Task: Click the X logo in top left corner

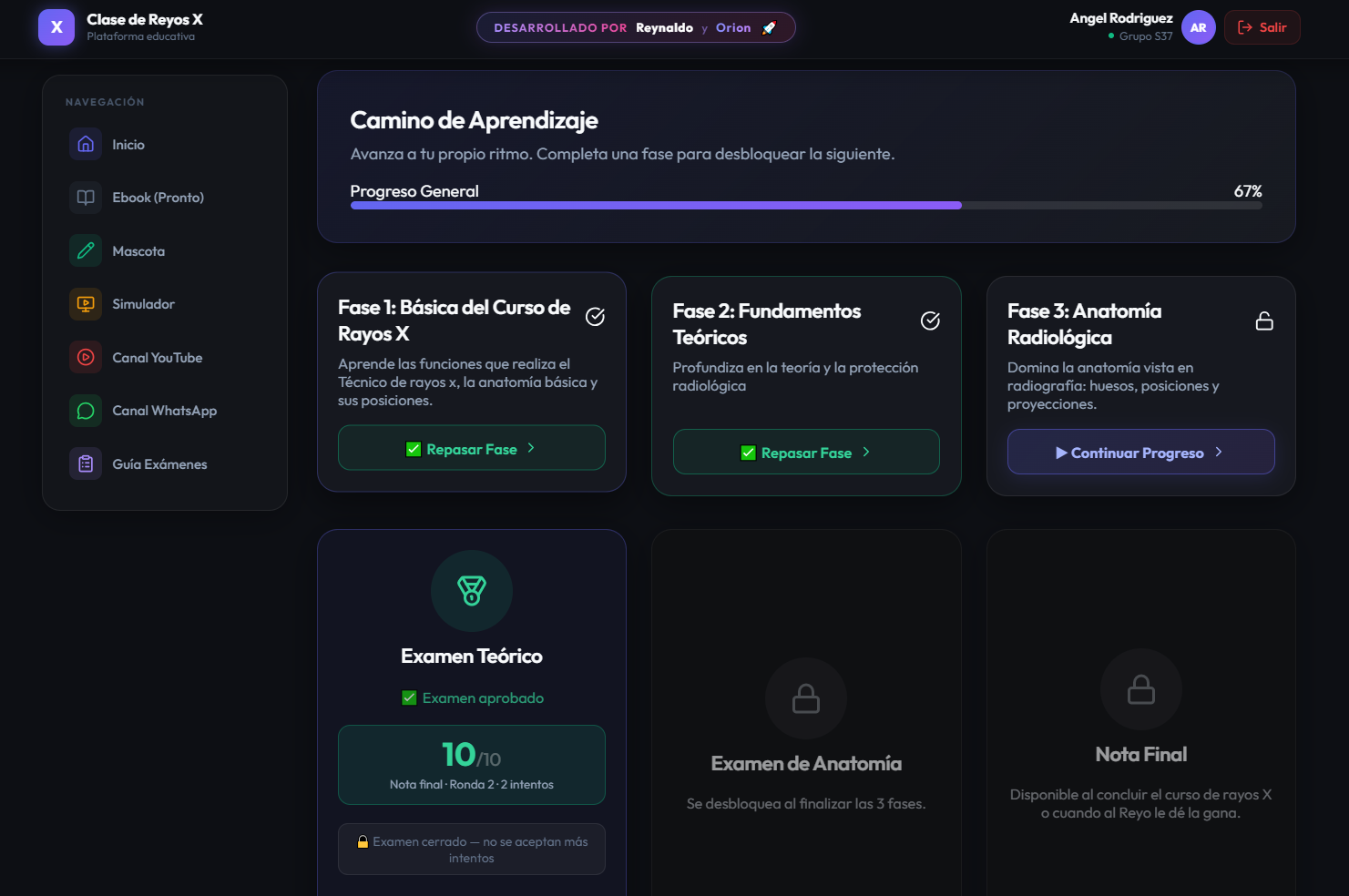Action: pyautogui.click(x=56, y=27)
